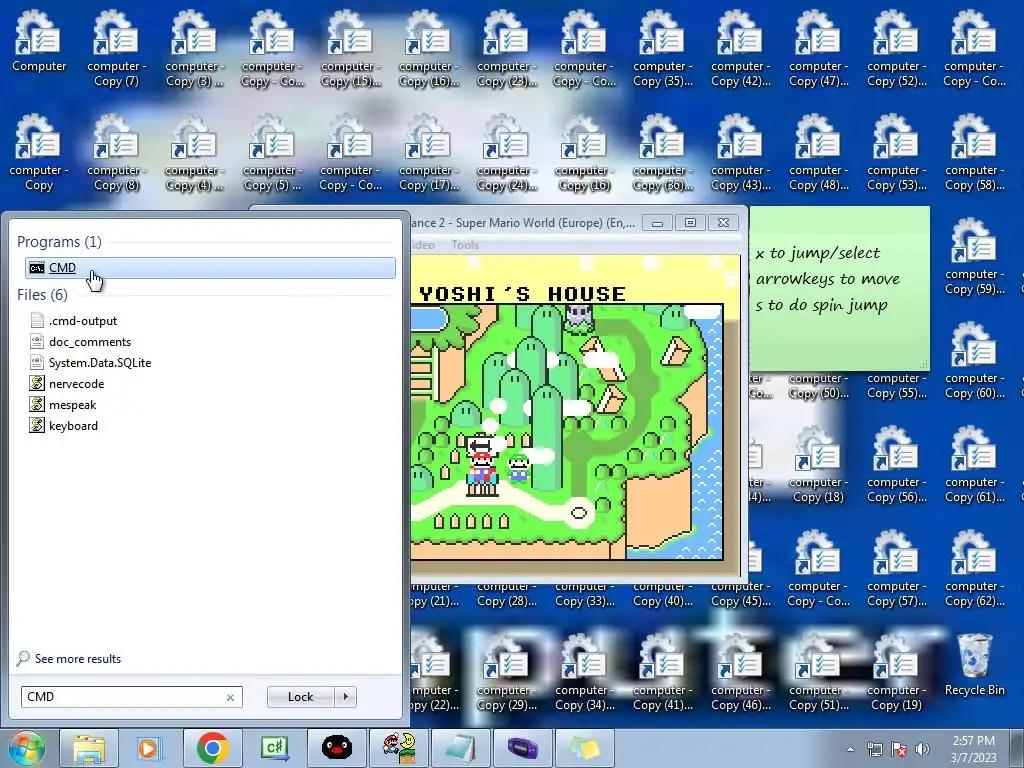Switch to the Game Boy Advance emulator taskbar button
This screenshot has height=768, width=1024.
click(522, 748)
